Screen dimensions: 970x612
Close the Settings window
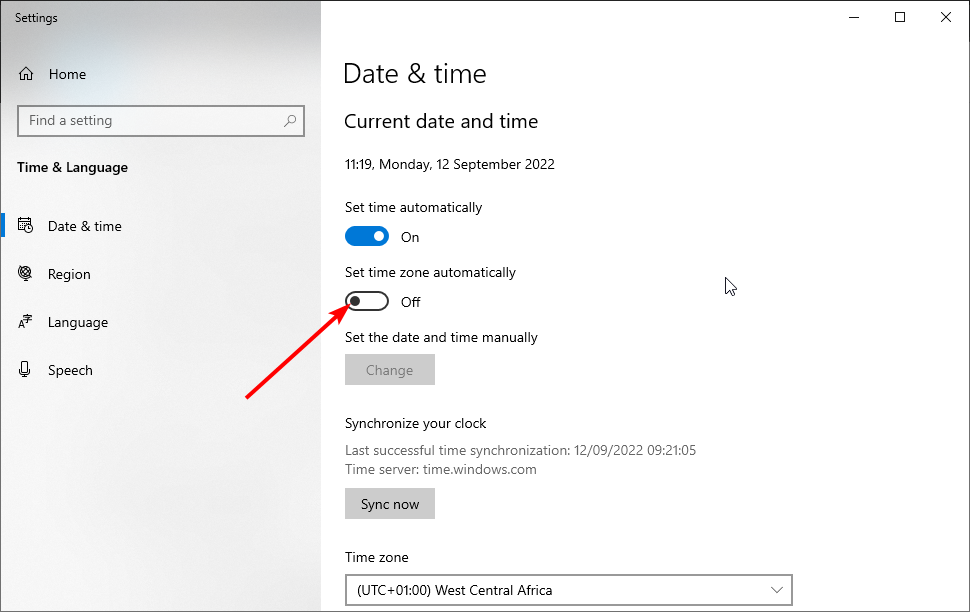946,17
